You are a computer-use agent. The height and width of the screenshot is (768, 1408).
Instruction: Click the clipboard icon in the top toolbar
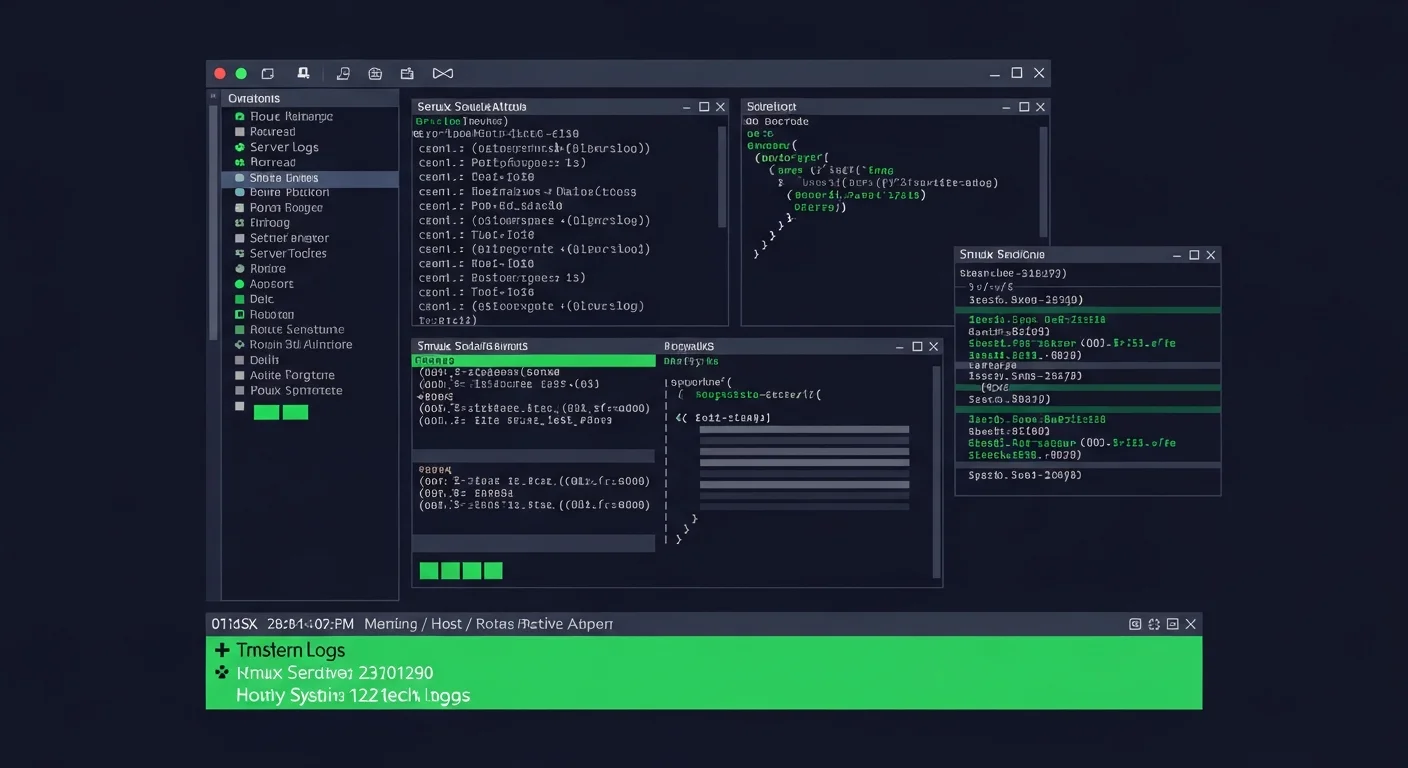(407, 73)
